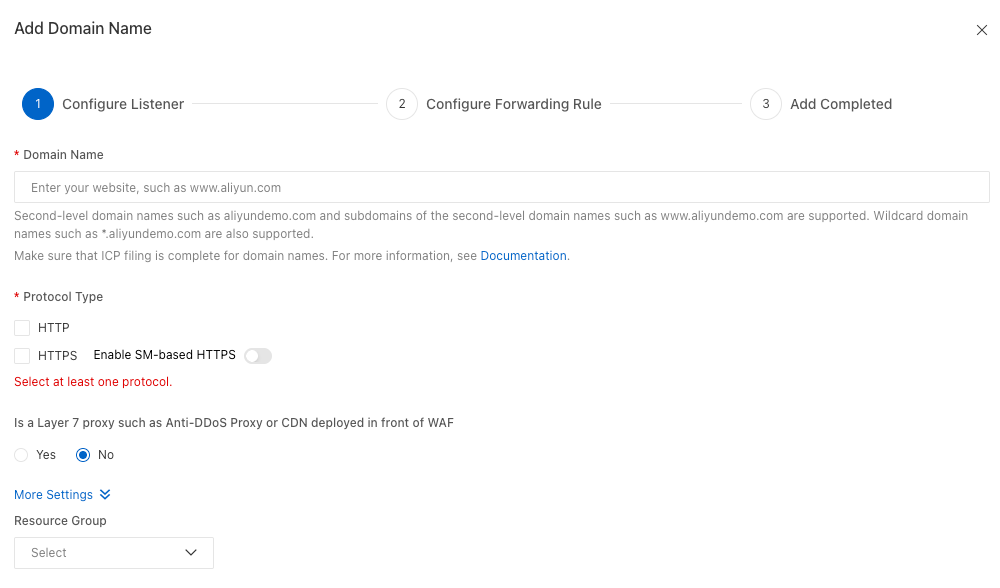Go to Configure Forwarding Rule step
This screenshot has height=588, width=1000.
pos(513,104)
